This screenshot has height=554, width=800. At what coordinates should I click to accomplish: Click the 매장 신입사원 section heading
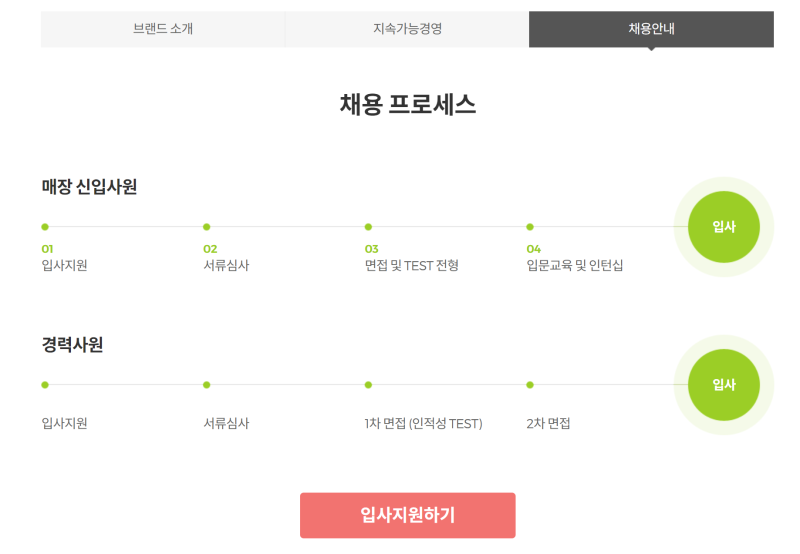89,187
